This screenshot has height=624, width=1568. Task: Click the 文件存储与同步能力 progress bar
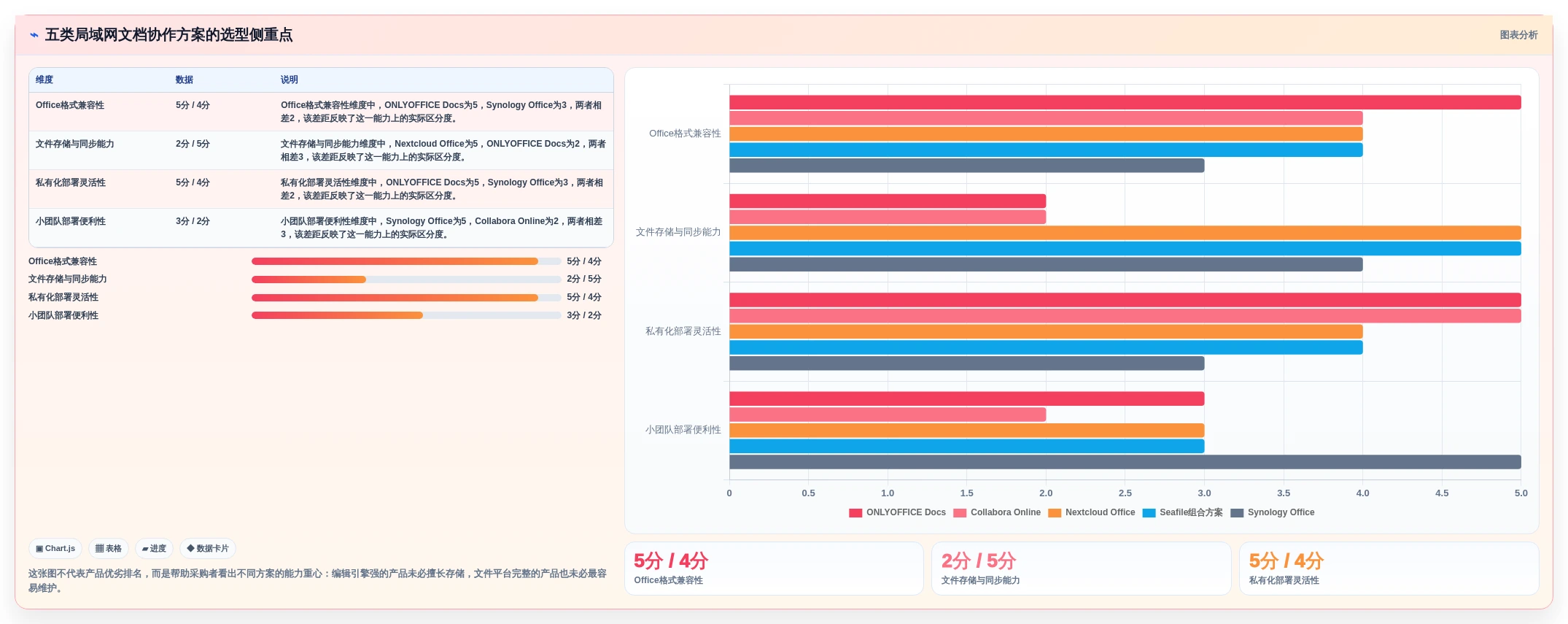(406, 280)
